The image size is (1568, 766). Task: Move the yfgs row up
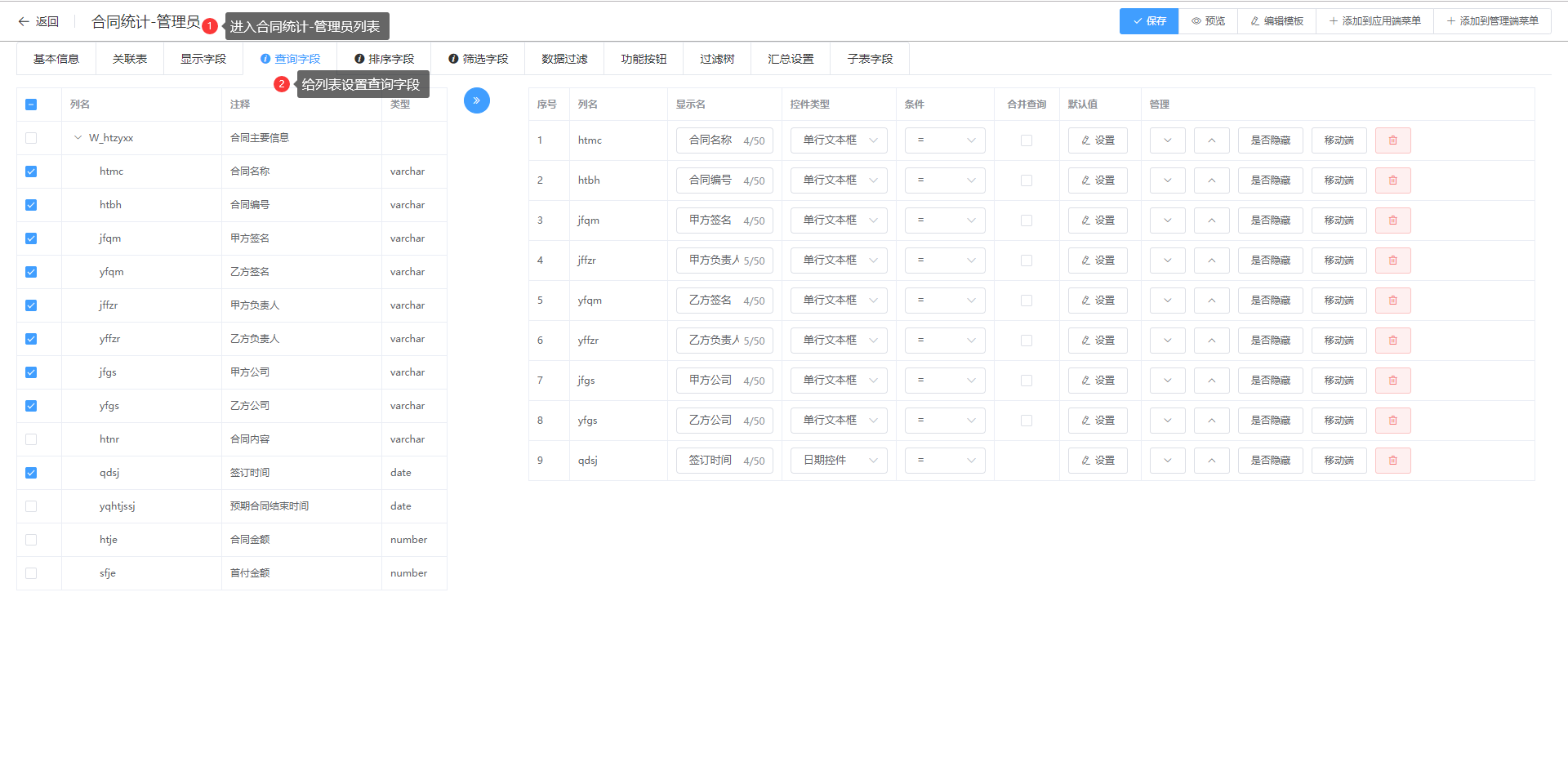coord(1211,421)
